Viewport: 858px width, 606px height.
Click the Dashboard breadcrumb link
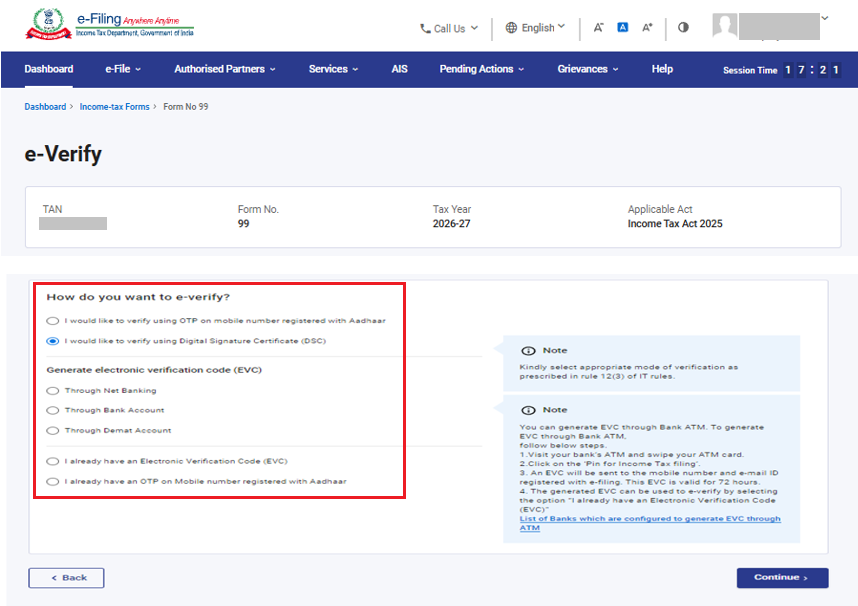point(45,107)
